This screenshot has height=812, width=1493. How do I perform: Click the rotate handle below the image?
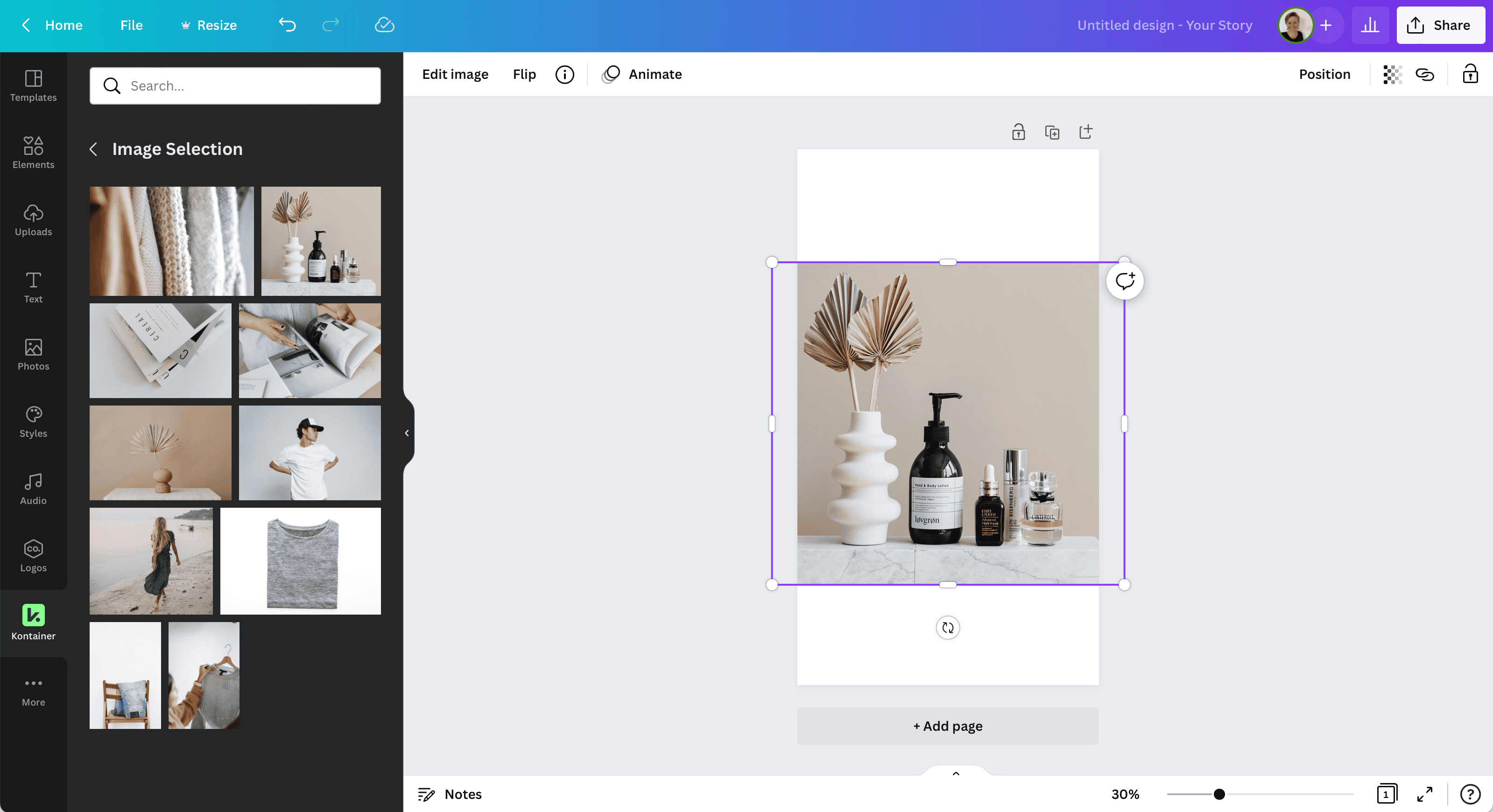pyautogui.click(x=947, y=627)
